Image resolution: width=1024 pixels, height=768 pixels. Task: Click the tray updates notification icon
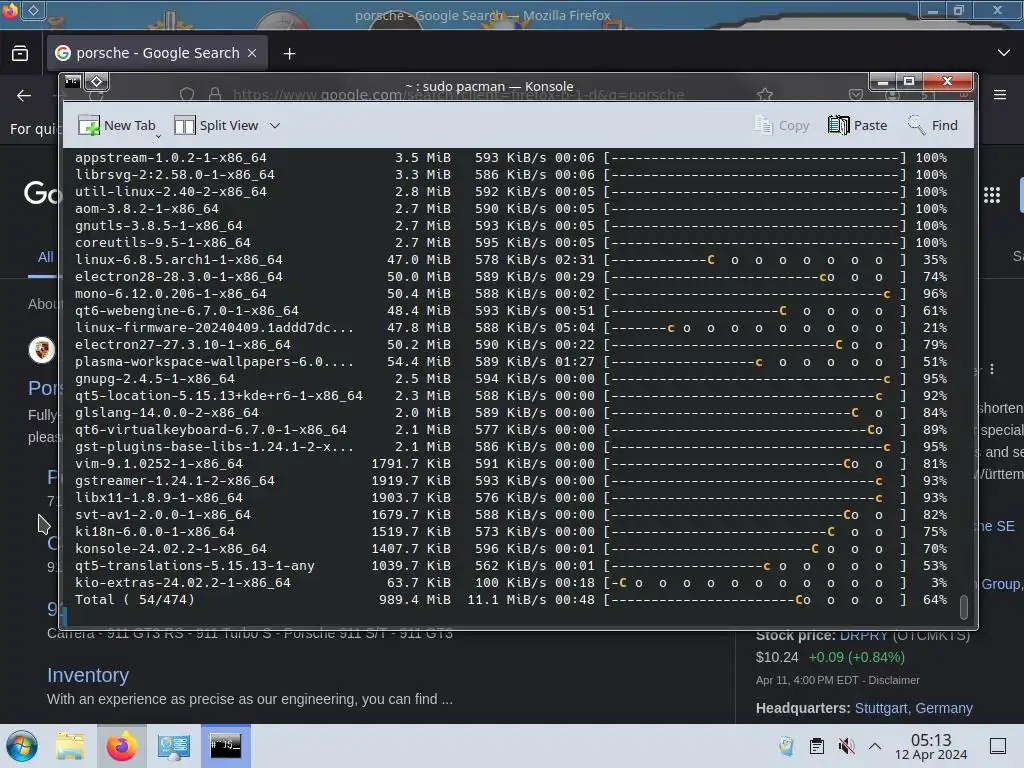786,746
